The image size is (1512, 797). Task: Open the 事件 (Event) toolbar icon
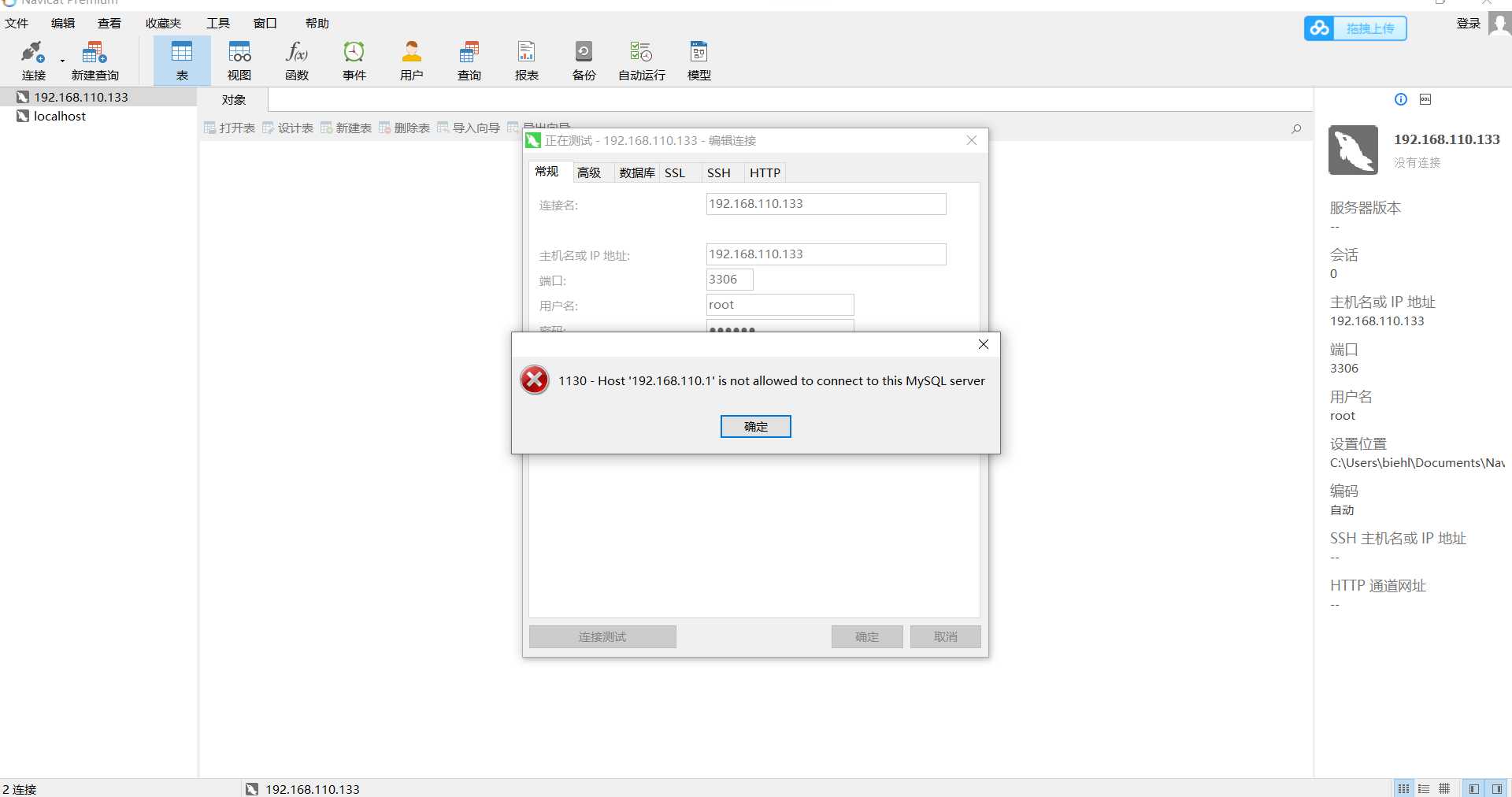(354, 61)
